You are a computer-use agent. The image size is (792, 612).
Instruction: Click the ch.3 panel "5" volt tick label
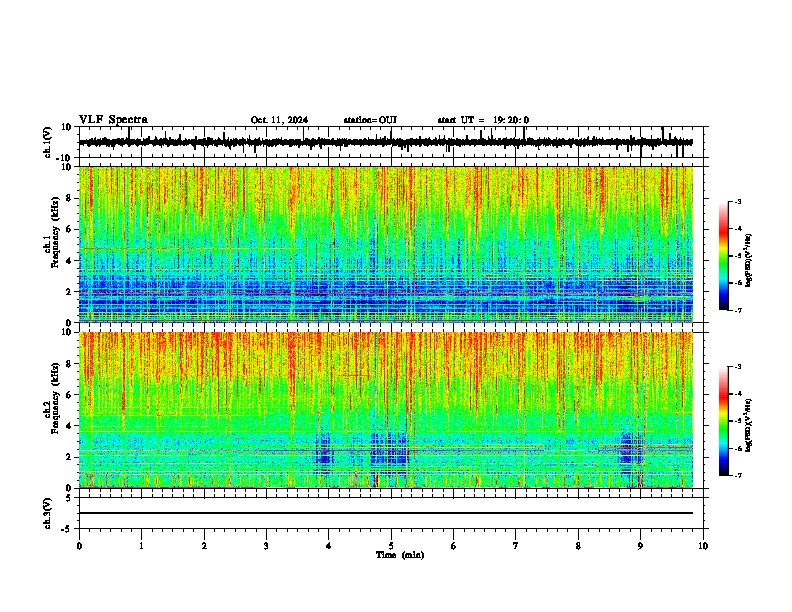[69, 498]
